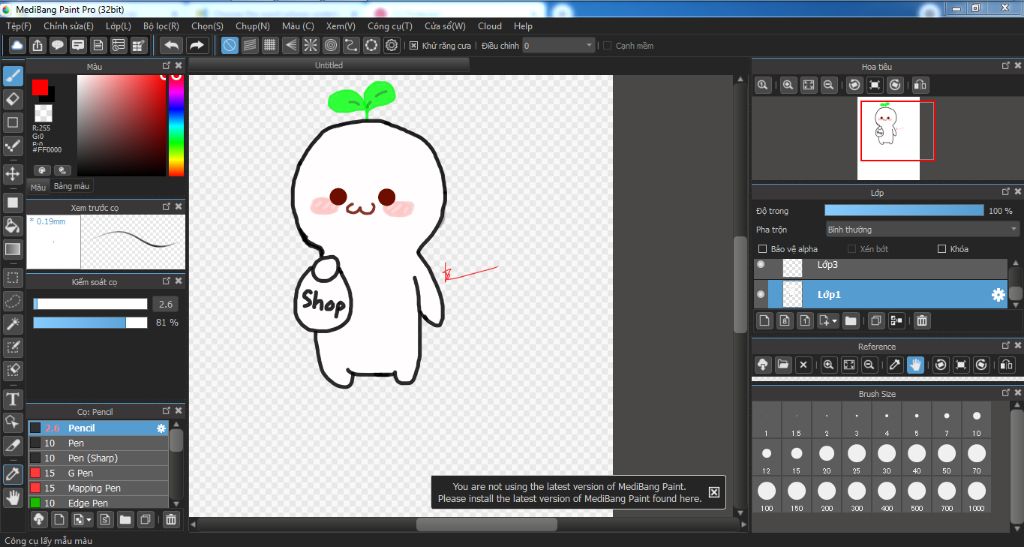Select the Bucket fill tool
This screenshot has width=1024, height=547.
pyautogui.click(x=12, y=225)
